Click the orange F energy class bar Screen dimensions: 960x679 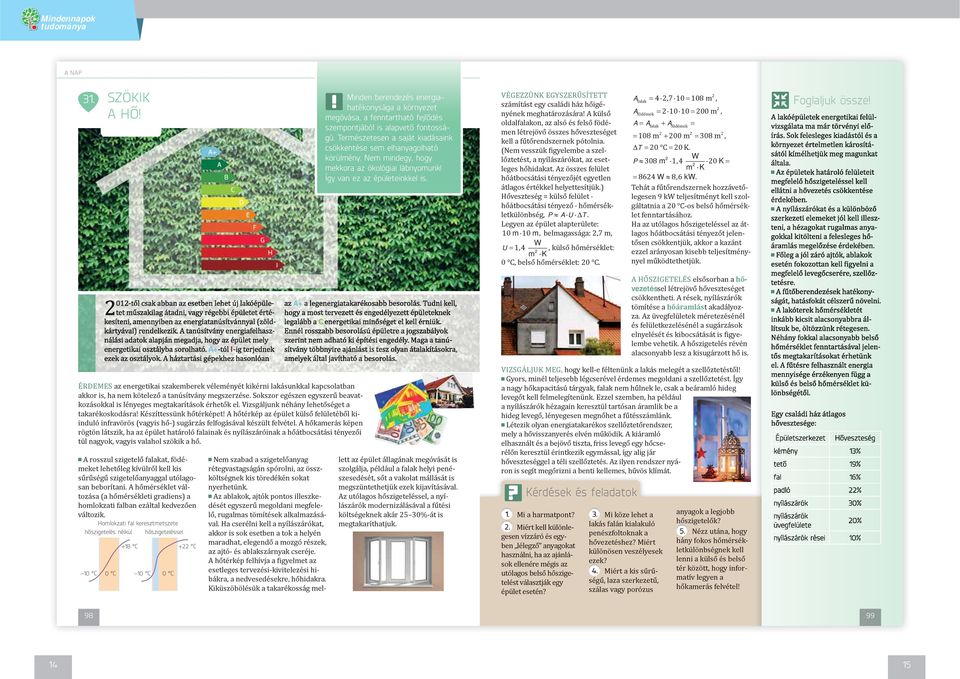point(233,227)
